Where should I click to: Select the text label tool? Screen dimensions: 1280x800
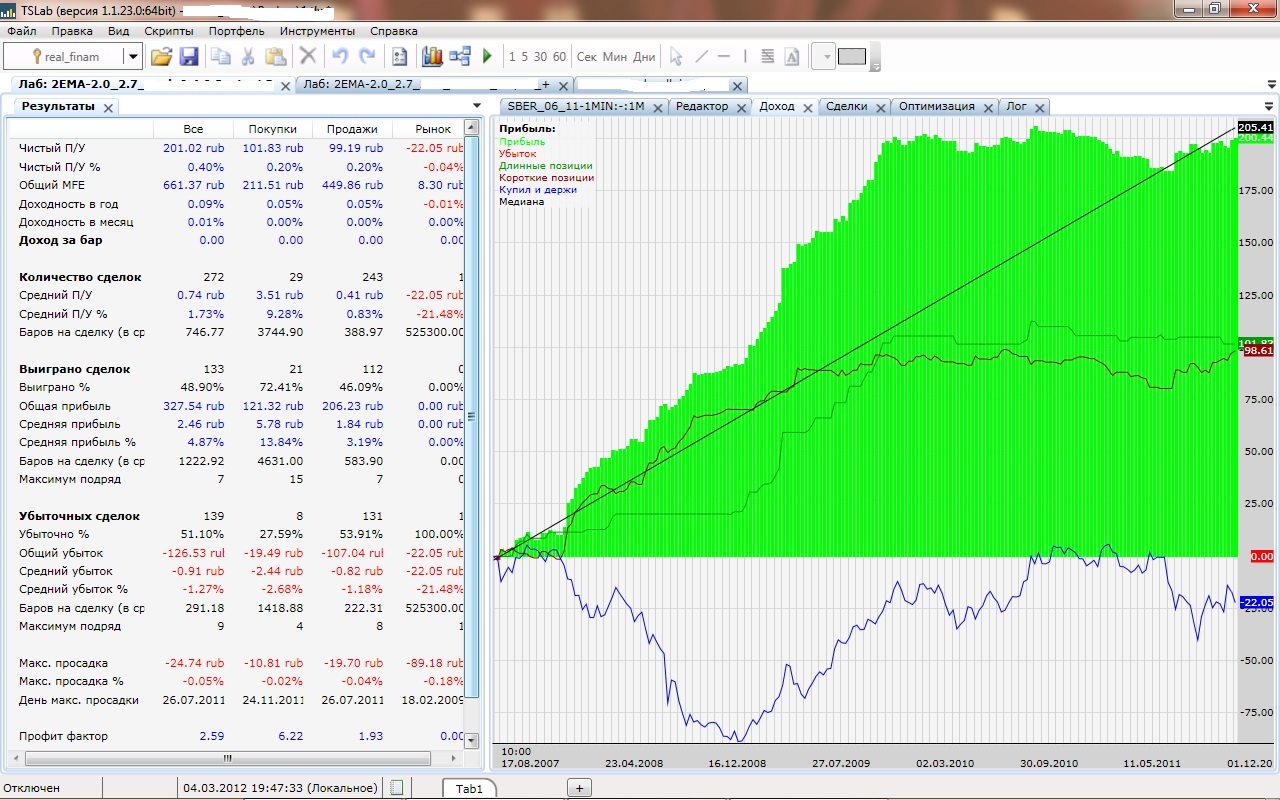pyautogui.click(x=792, y=57)
